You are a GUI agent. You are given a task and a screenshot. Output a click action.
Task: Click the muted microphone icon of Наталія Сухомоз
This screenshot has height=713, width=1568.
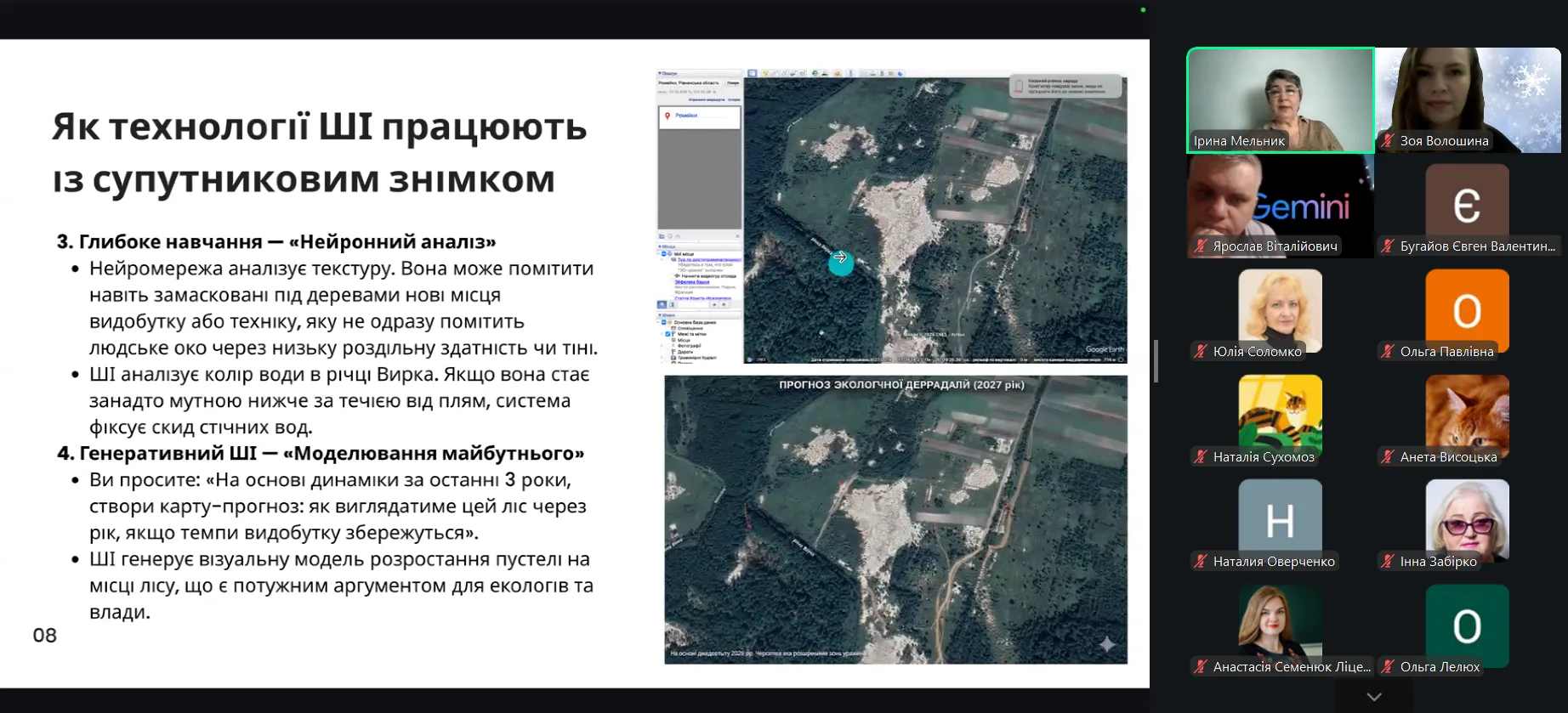[x=1201, y=456]
